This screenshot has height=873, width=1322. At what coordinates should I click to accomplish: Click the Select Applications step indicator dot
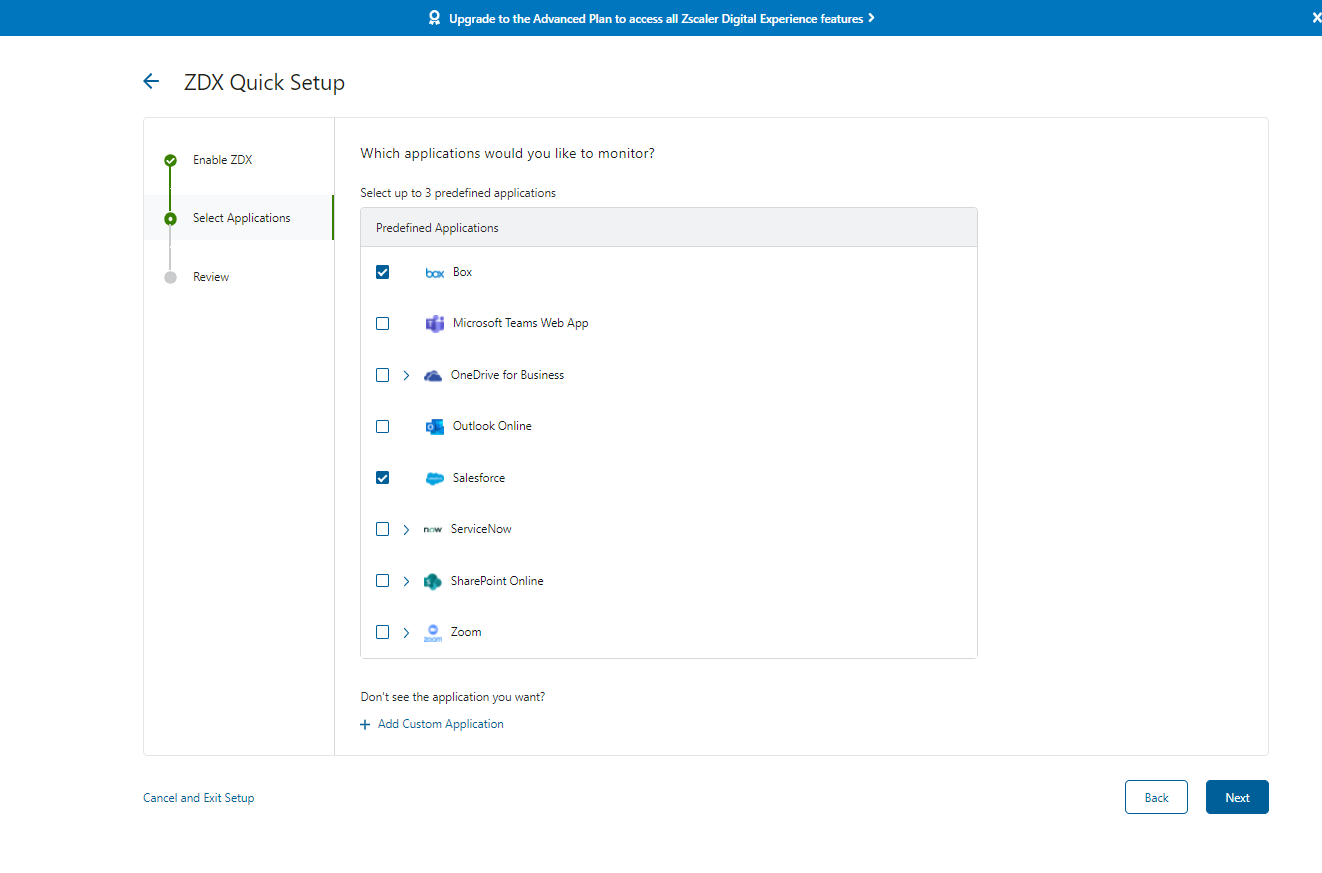(x=170, y=218)
